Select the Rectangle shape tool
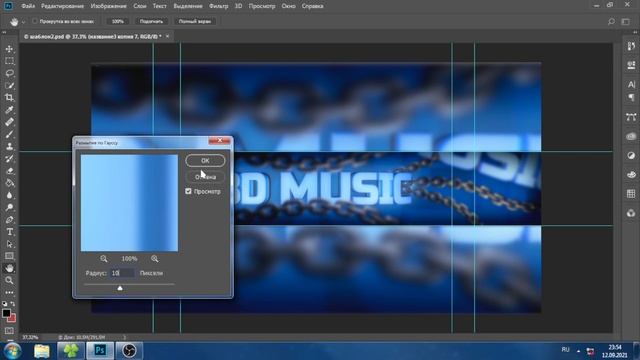 pos(9,256)
